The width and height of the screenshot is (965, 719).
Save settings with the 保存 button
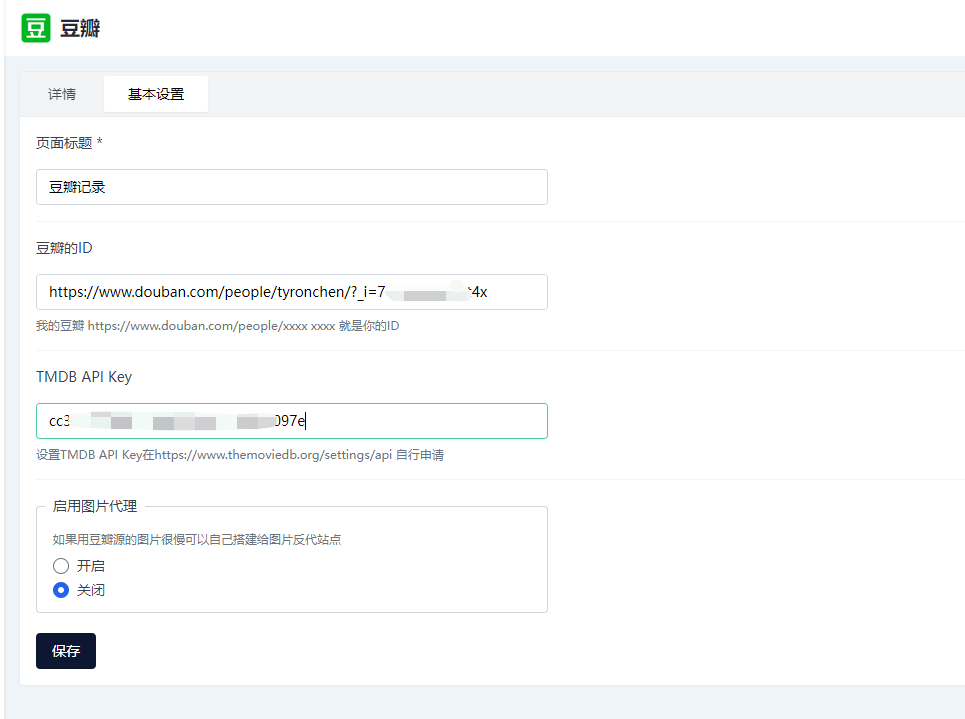click(x=66, y=651)
